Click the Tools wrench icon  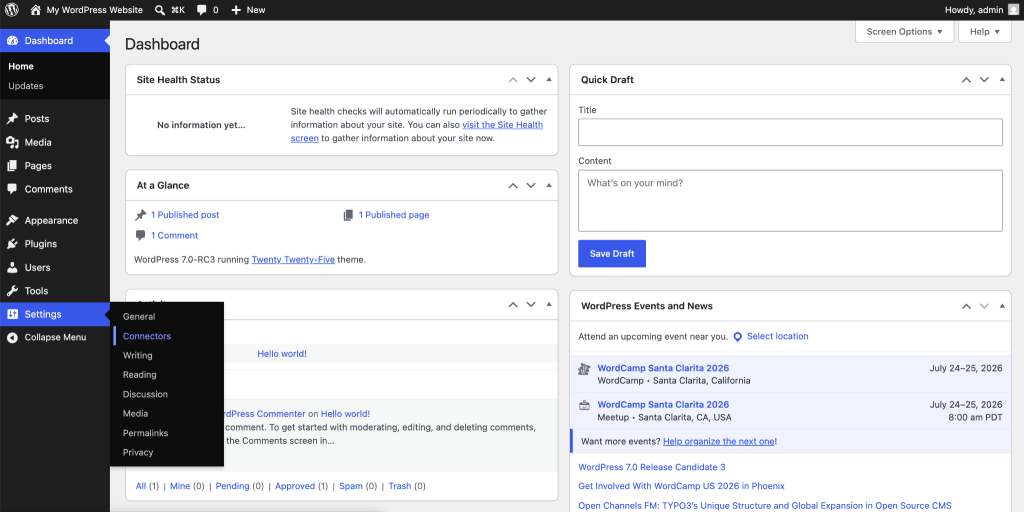[12, 291]
